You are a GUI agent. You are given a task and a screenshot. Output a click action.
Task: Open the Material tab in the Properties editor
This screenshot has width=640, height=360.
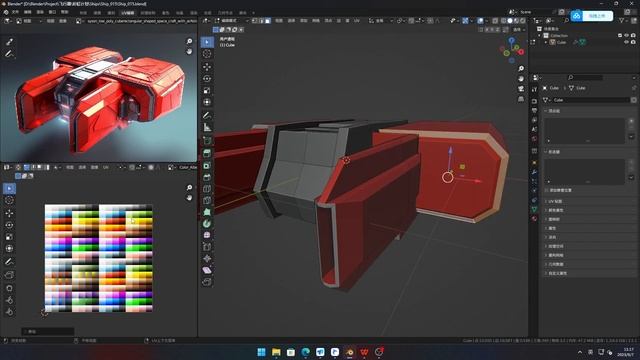pos(534,218)
